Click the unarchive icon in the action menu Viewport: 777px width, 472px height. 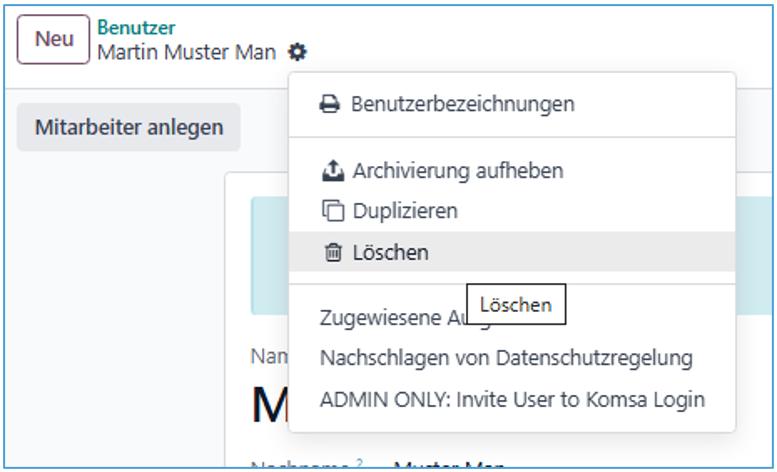click(x=332, y=171)
